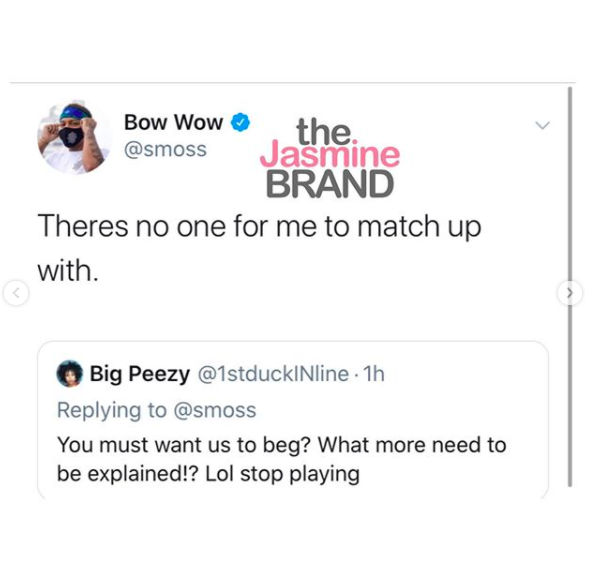Viewport: 589px width, 585px height.
Task: Click the blue verified badge
Action: tap(240, 122)
